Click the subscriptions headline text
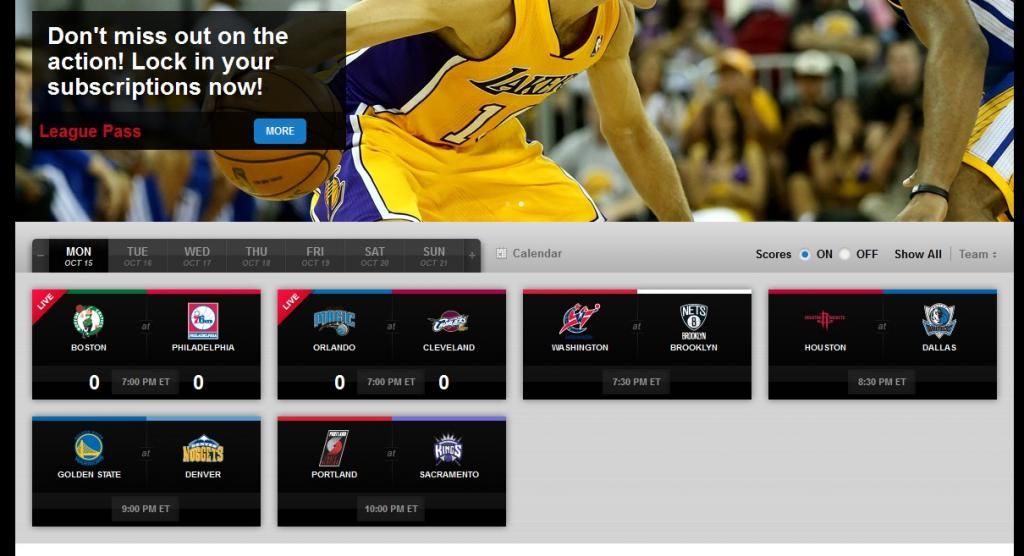The width and height of the screenshot is (1024, 556). pyautogui.click(x=168, y=61)
